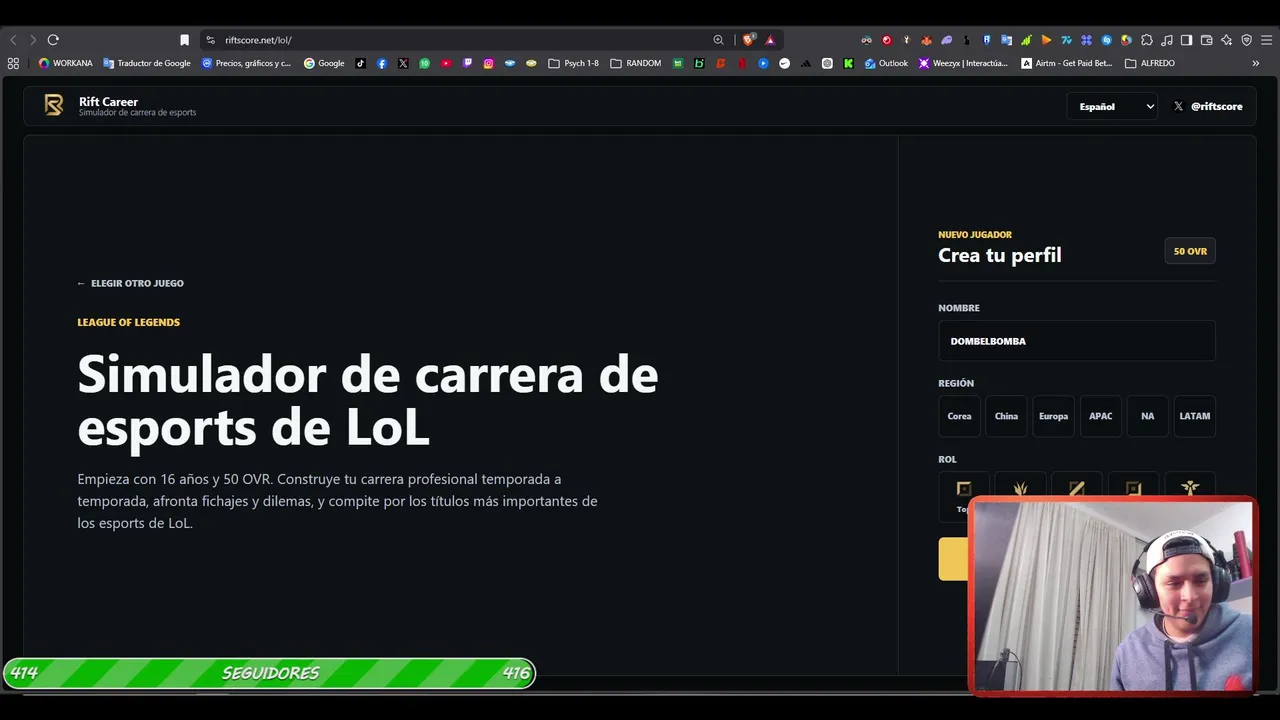This screenshot has width=1280, height=720.
Task: Toggle the browser sidebar panel icon
Action: [1186, 40]
